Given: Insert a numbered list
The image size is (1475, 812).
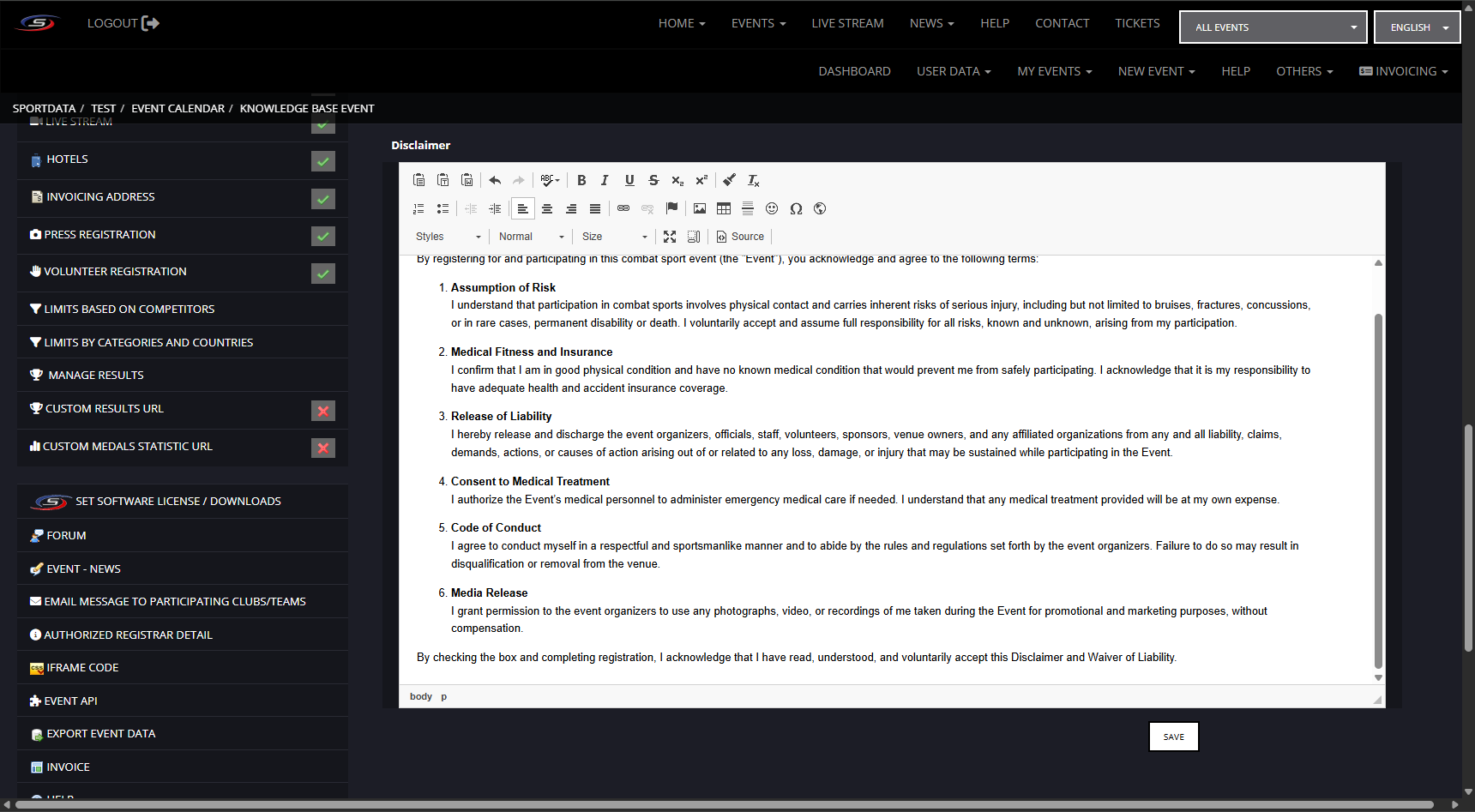Looking at the screenshot, I should tap(418, 208).
